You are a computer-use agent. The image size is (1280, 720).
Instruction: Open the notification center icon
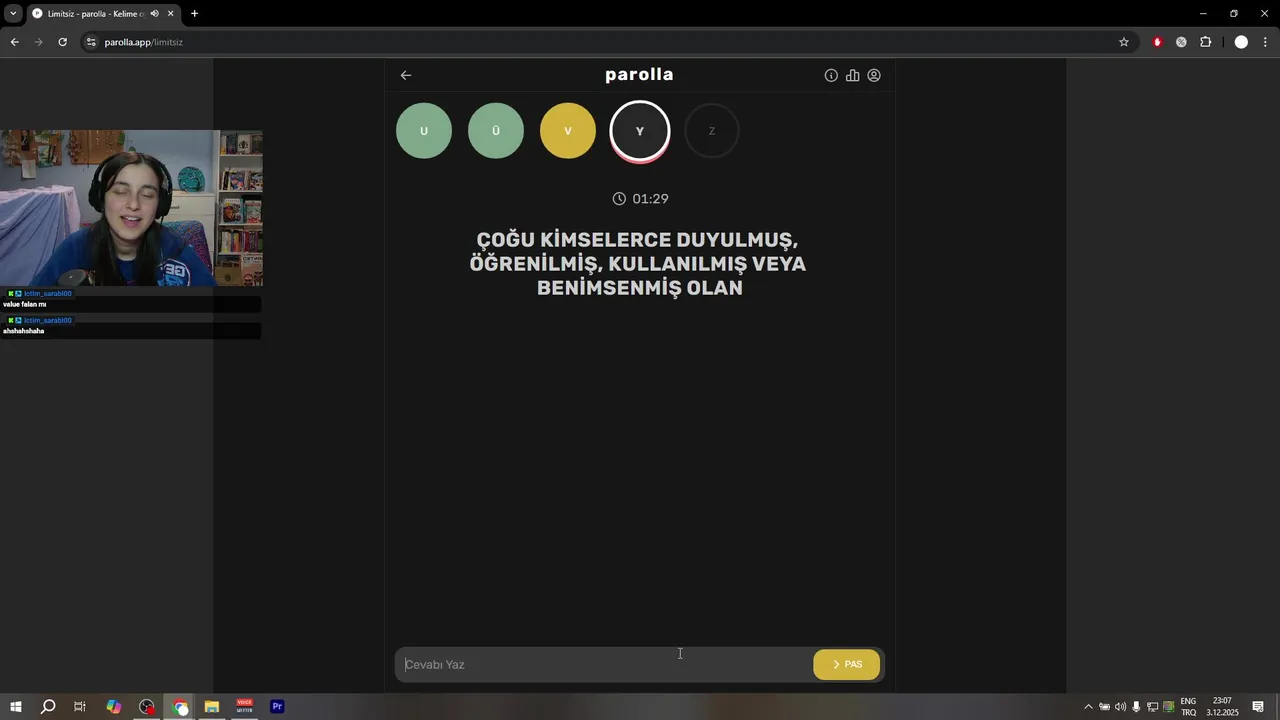click(x=1258, y=707)
